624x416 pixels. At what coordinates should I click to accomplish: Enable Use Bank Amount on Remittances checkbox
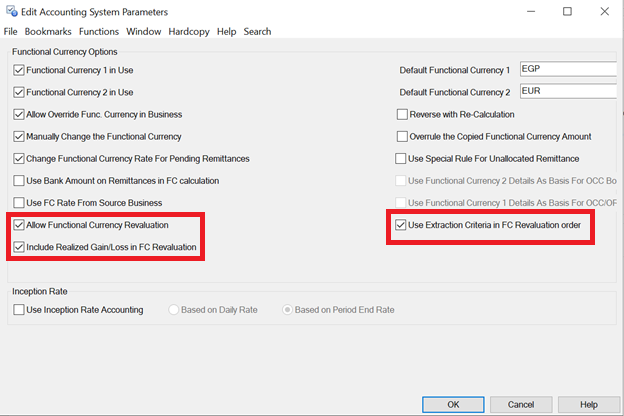click(x=19, y=181)
